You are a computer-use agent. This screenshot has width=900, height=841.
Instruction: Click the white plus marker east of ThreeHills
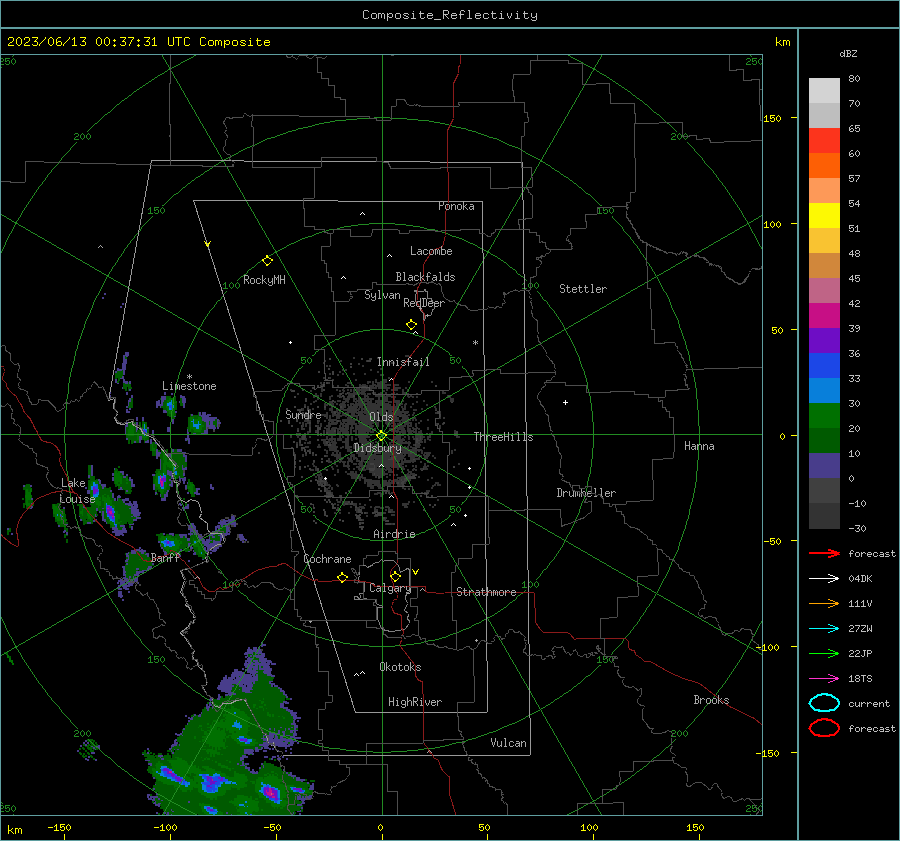click(x=565, y=402)
